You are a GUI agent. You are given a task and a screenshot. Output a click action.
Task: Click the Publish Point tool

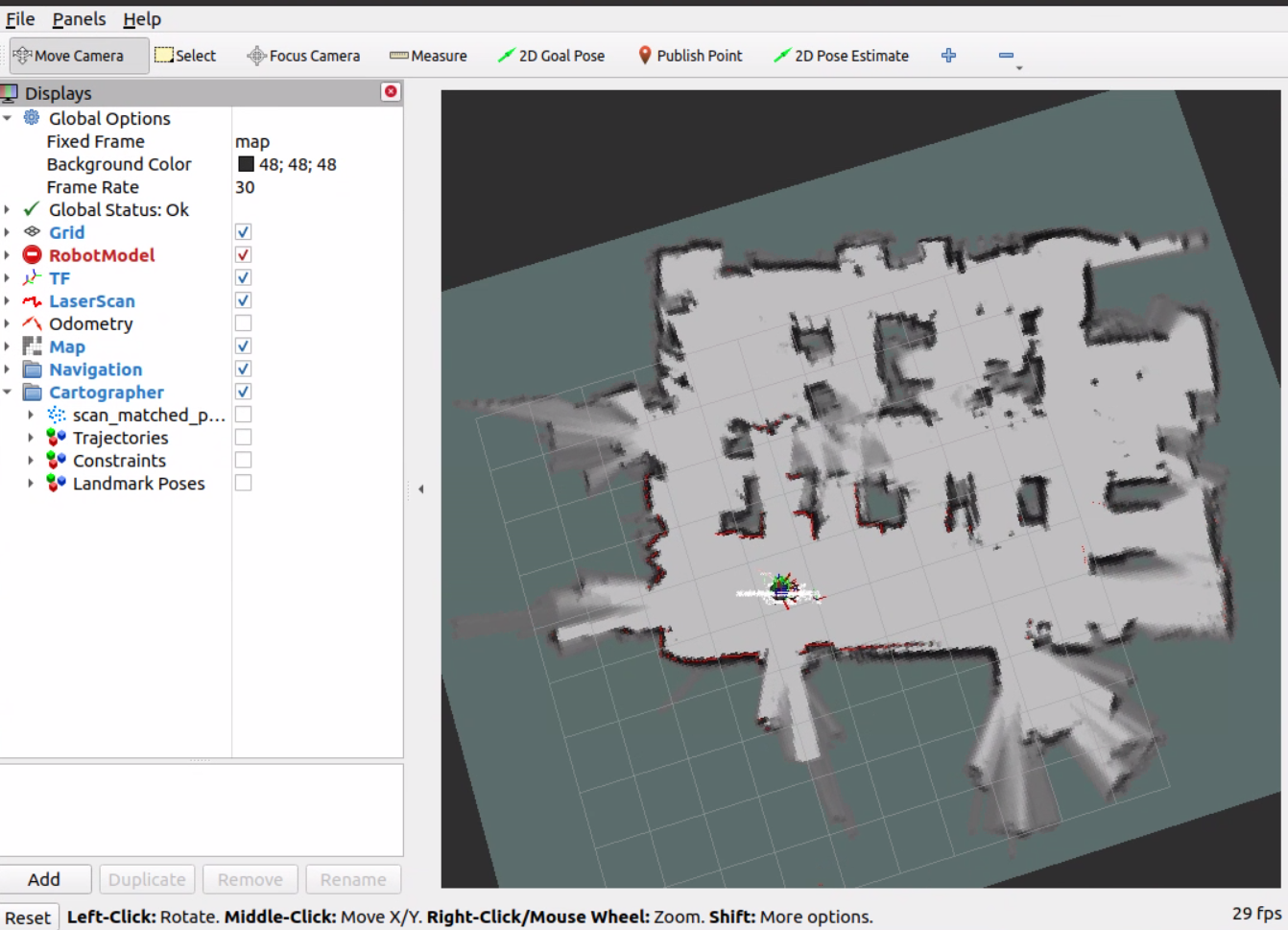point(690,55)
